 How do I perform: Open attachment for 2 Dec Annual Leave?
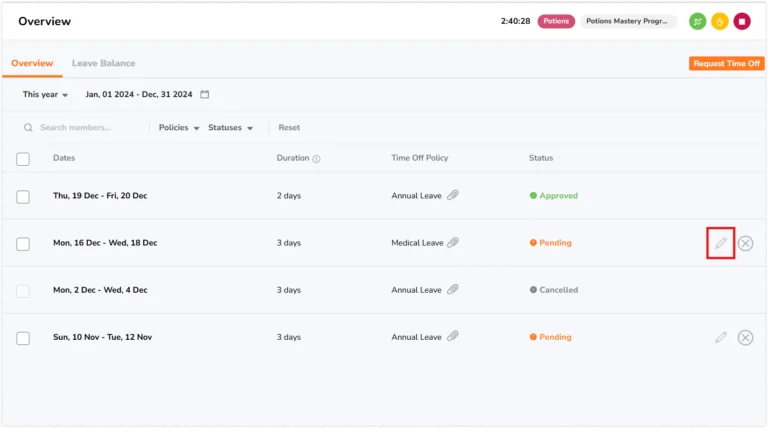pyautogui.click(x=453, y=289)
